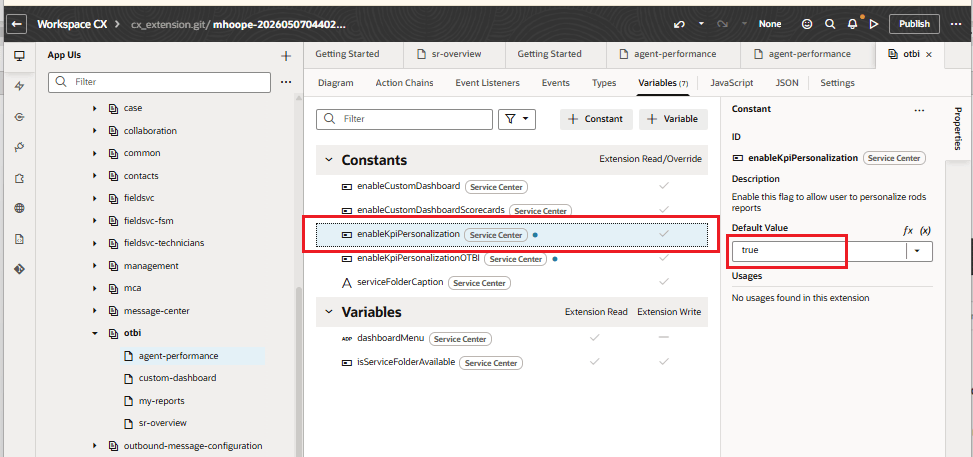Open the dropdown arrow next to undo
Screen dimensions: 973x457
pos(701,24)
